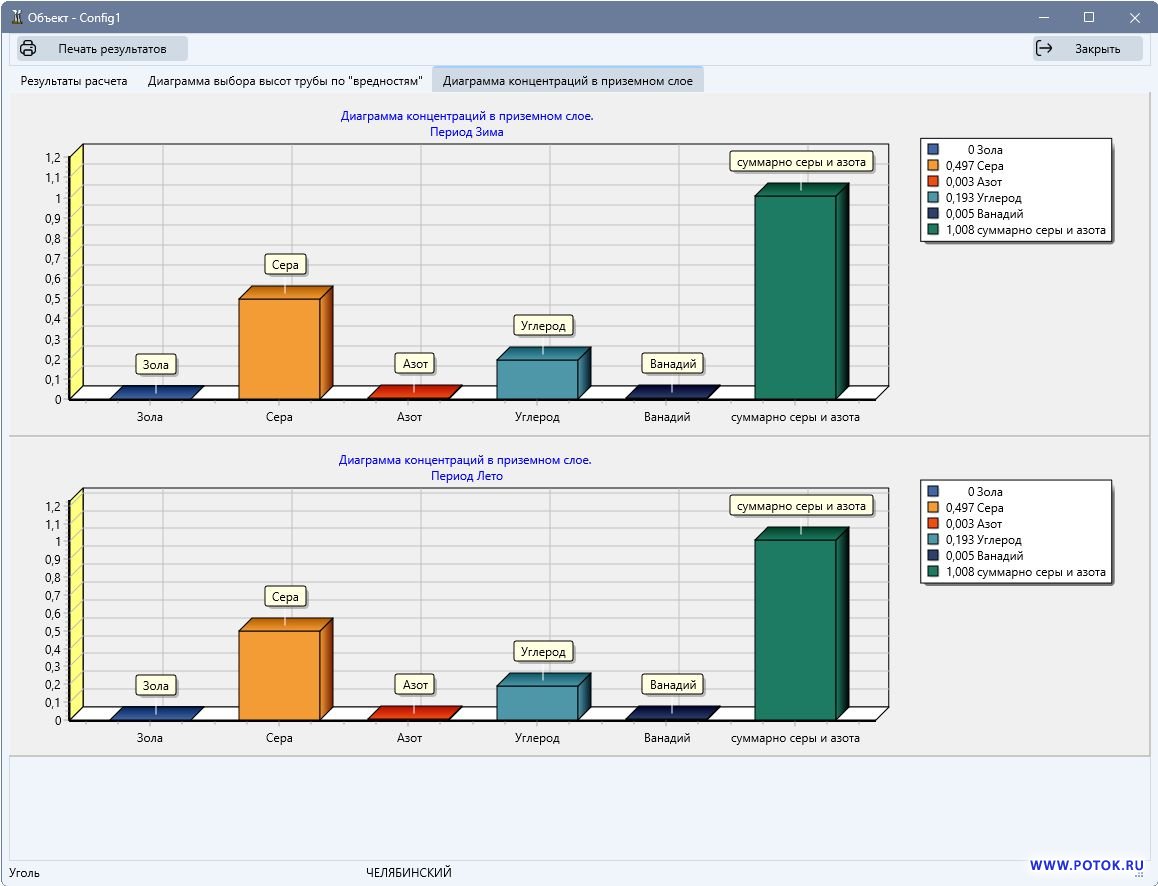Click the orange Сера bar in the winter chart
Screen dimensions: 1158x886
click(279, 348)
